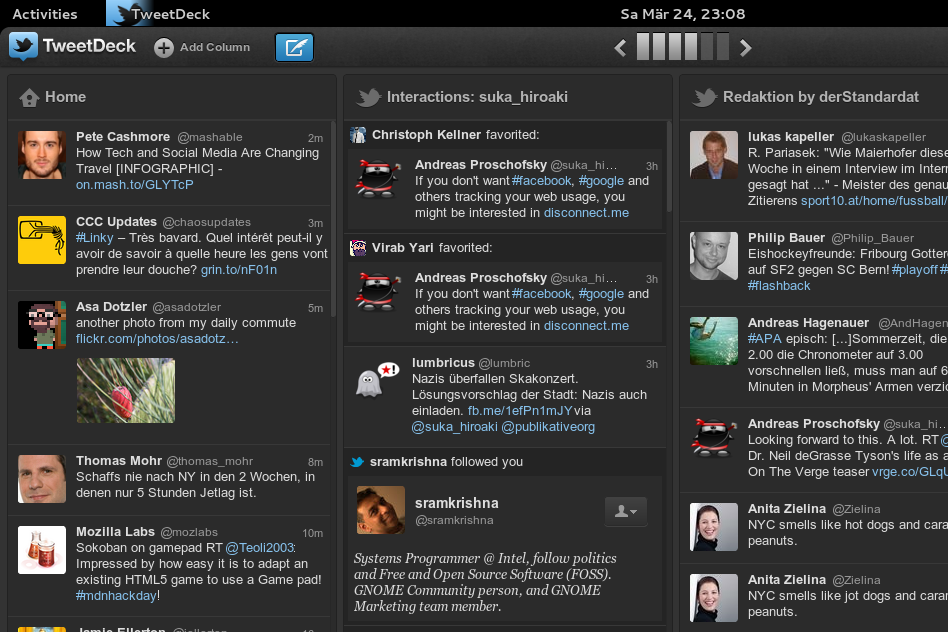The height and width of the screenshot is (632, 948).
Task: Click the Home column house icon
Action: tap(29, 97)
